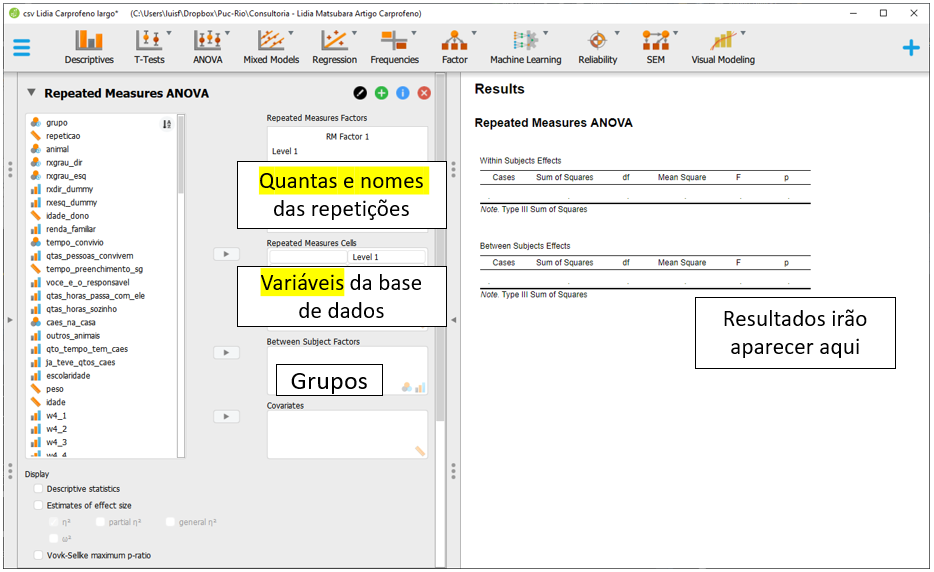Expand the SEM module dropdown
Screen dimensions: 934x572
(656, 47)
